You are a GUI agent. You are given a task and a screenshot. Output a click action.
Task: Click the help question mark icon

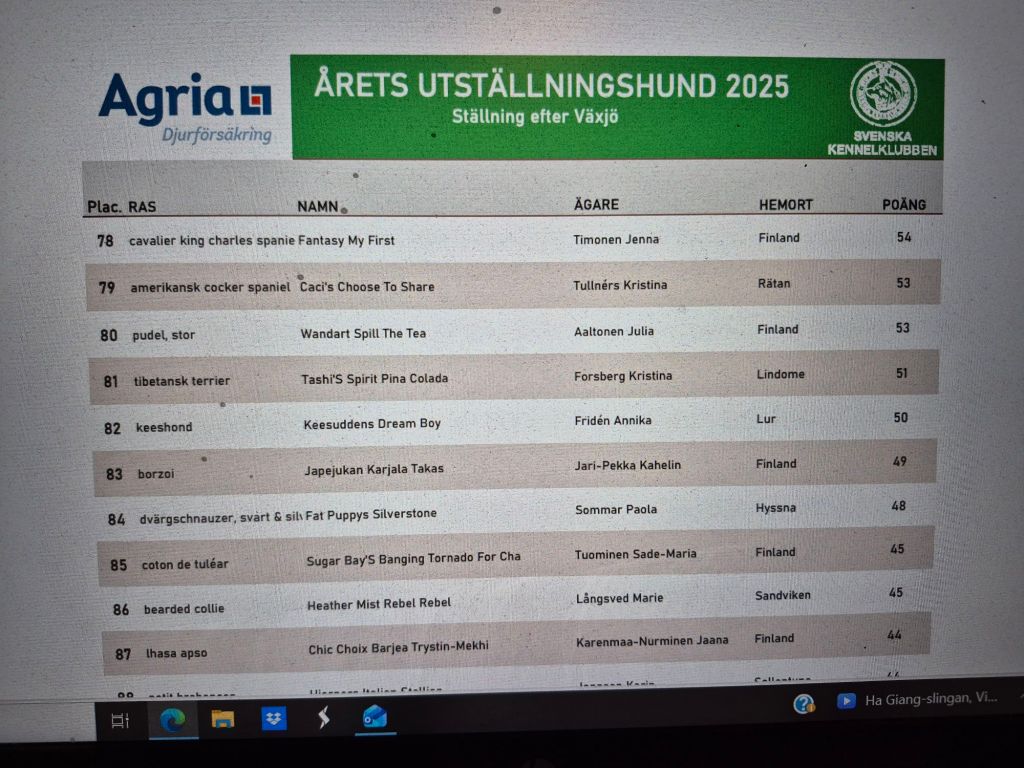pyautogui.click(x=804, y=703)
